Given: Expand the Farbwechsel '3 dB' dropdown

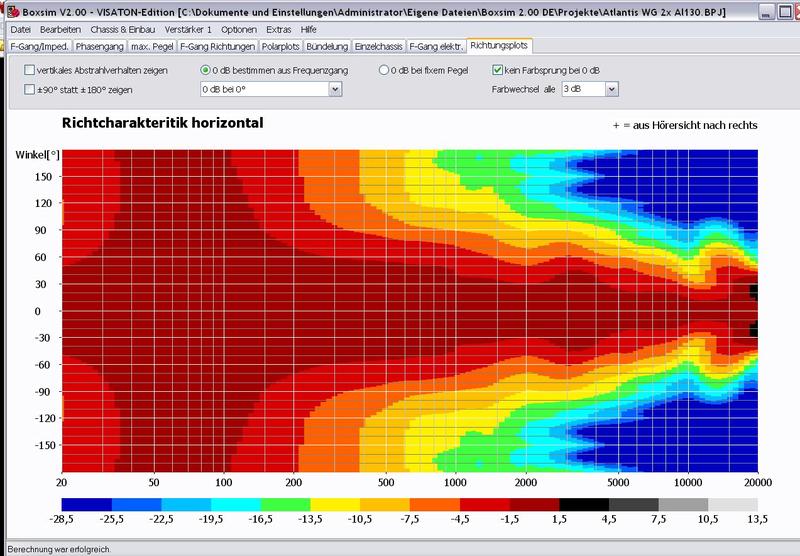Looking at the screenshot, I should 611,89.
